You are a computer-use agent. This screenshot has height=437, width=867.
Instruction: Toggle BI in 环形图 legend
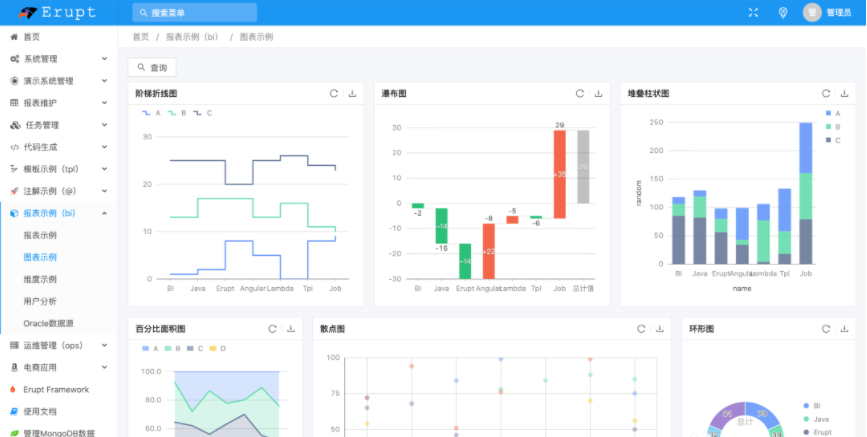[x=813, y=405]
